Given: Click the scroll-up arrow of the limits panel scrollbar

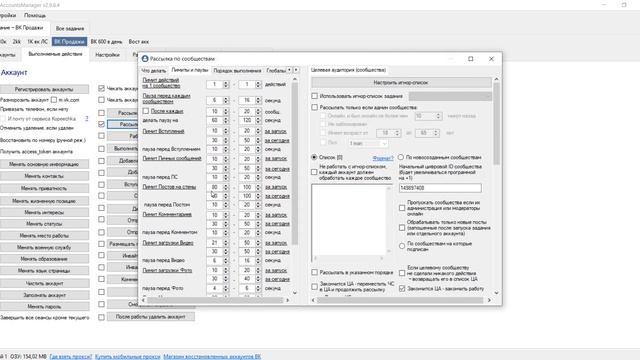Looking at the screenshot, I should point(295,79).
